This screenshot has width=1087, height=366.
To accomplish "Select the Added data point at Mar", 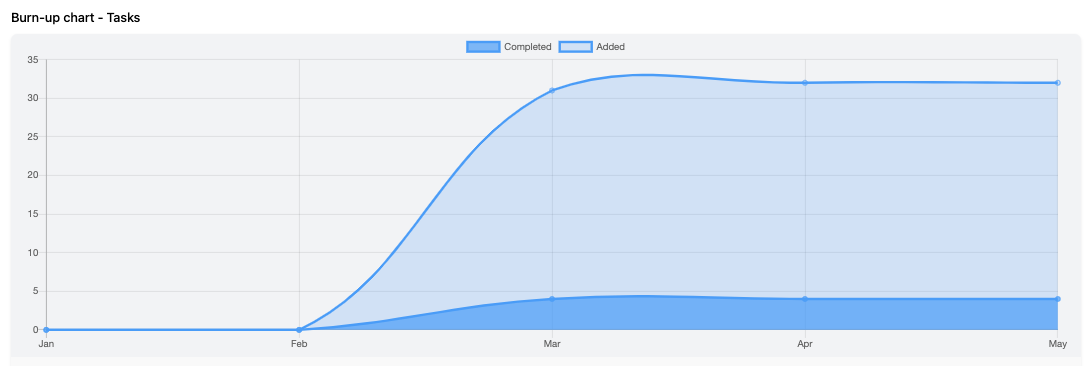I will [x=552, y=91].
